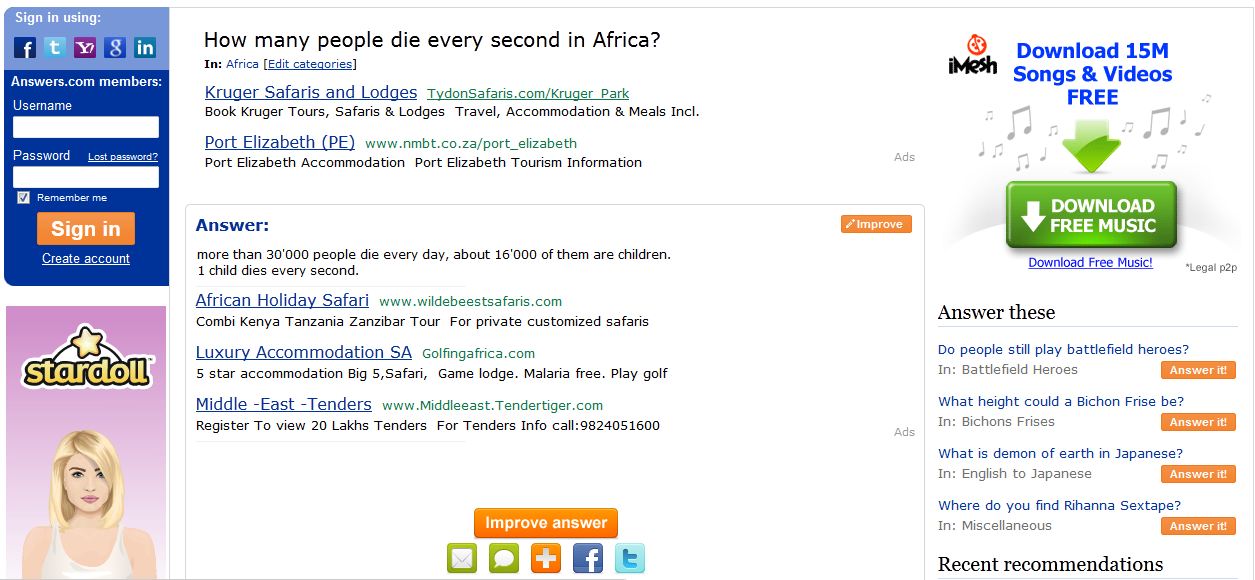
Task: Click the green speech bubble comment icon
Action: (504, 558)
